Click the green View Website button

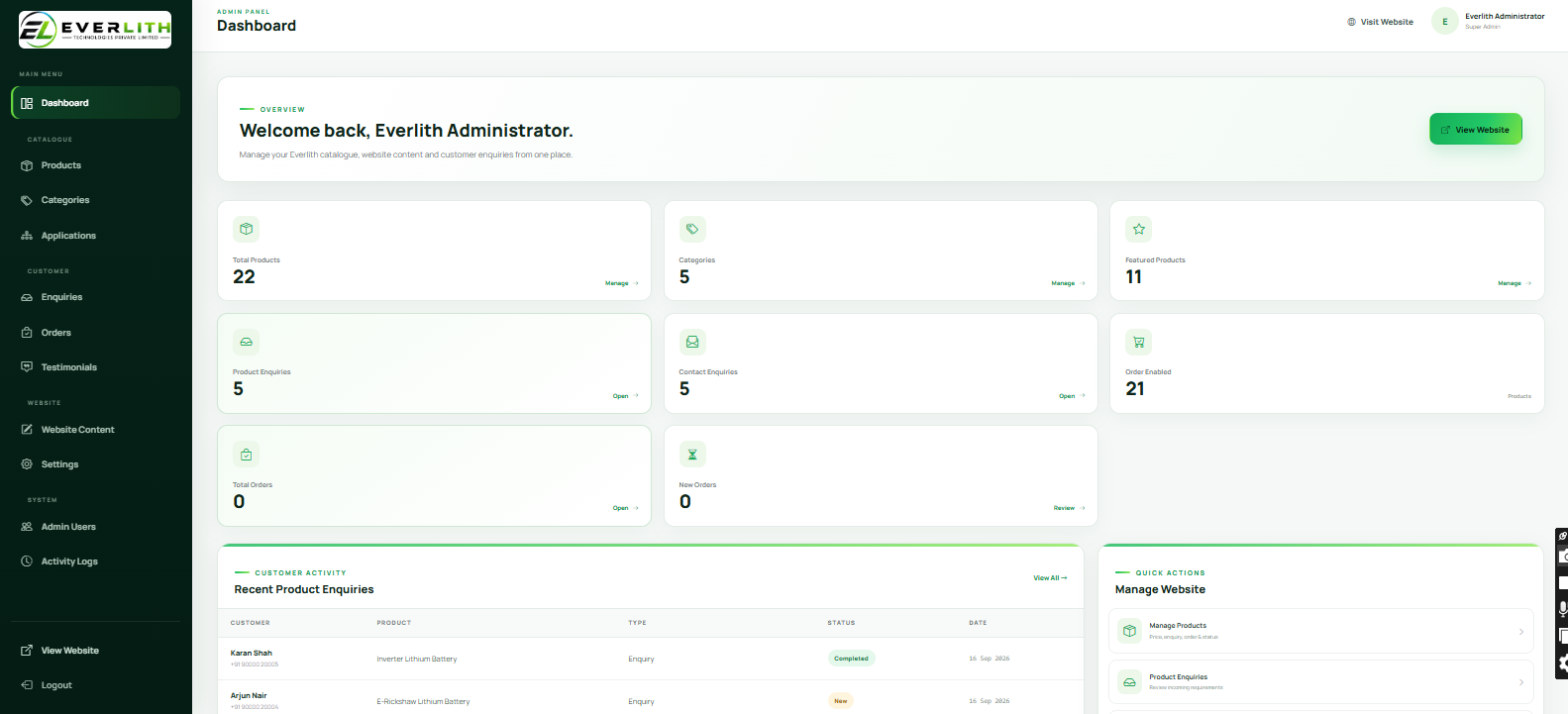pyautogui.click(x=1476, y=130)
